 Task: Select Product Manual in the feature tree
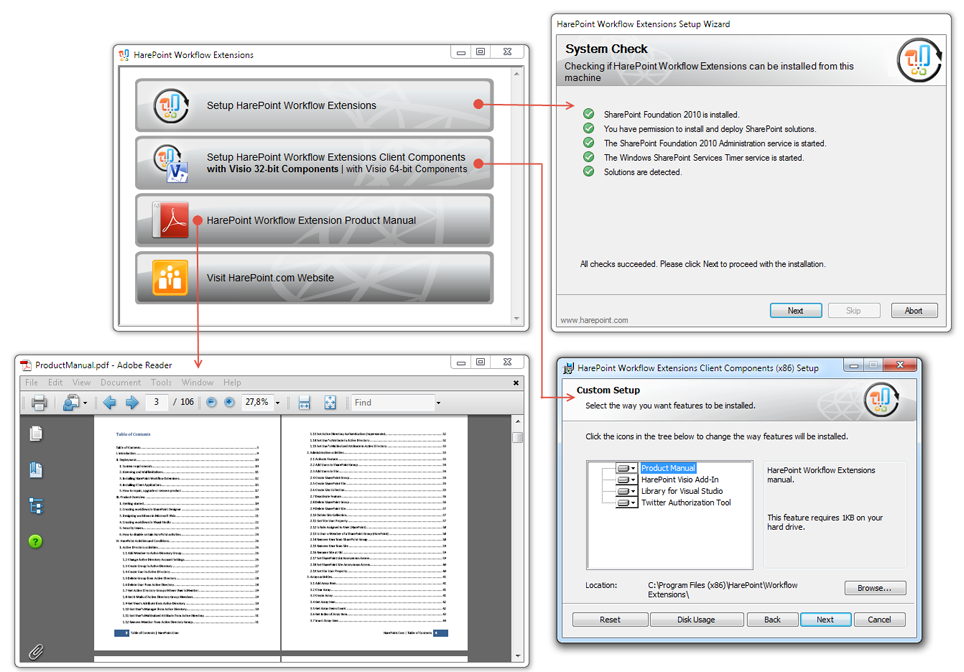click(x=668, y=468)
